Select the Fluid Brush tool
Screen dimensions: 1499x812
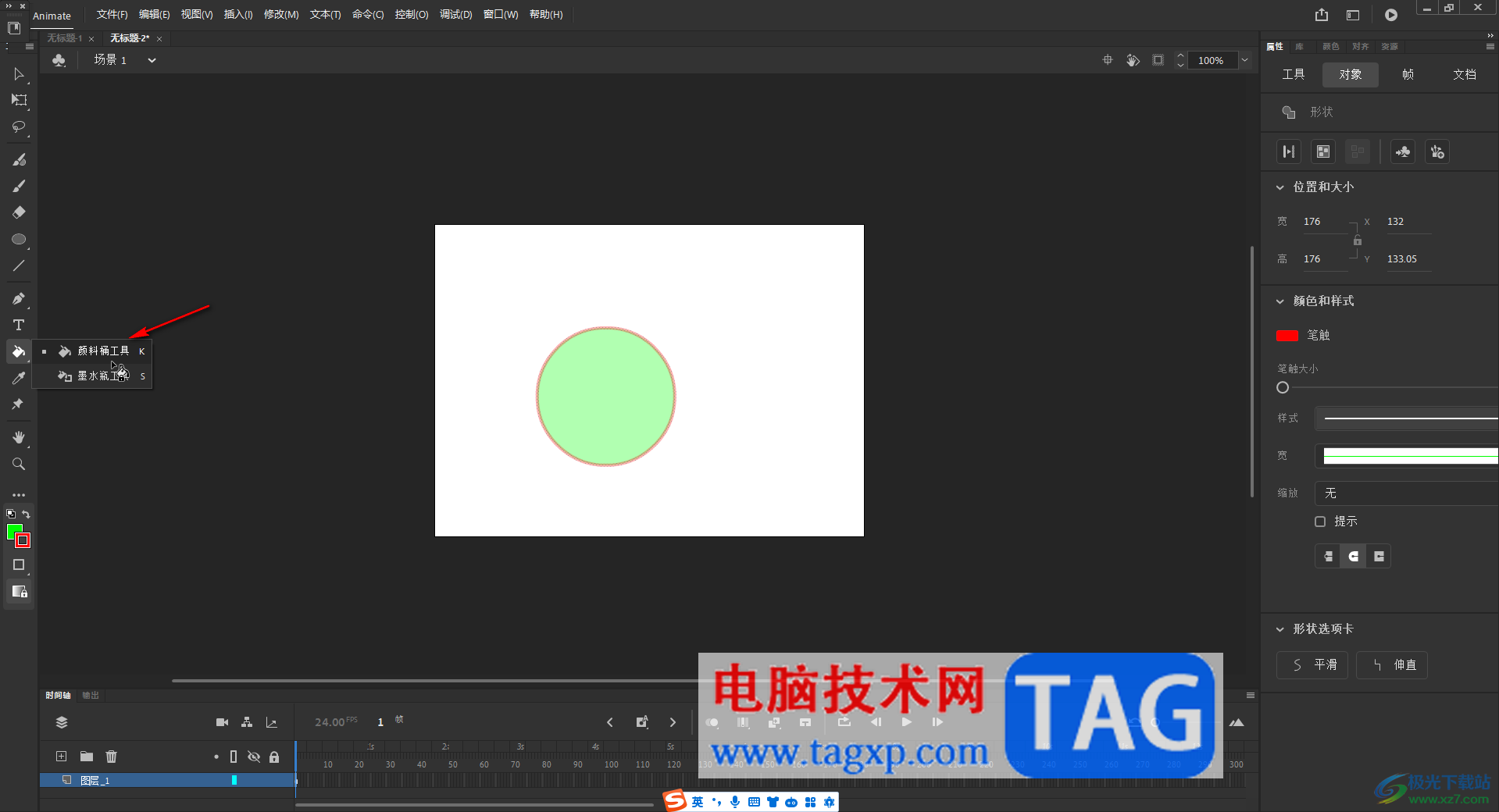19,160
